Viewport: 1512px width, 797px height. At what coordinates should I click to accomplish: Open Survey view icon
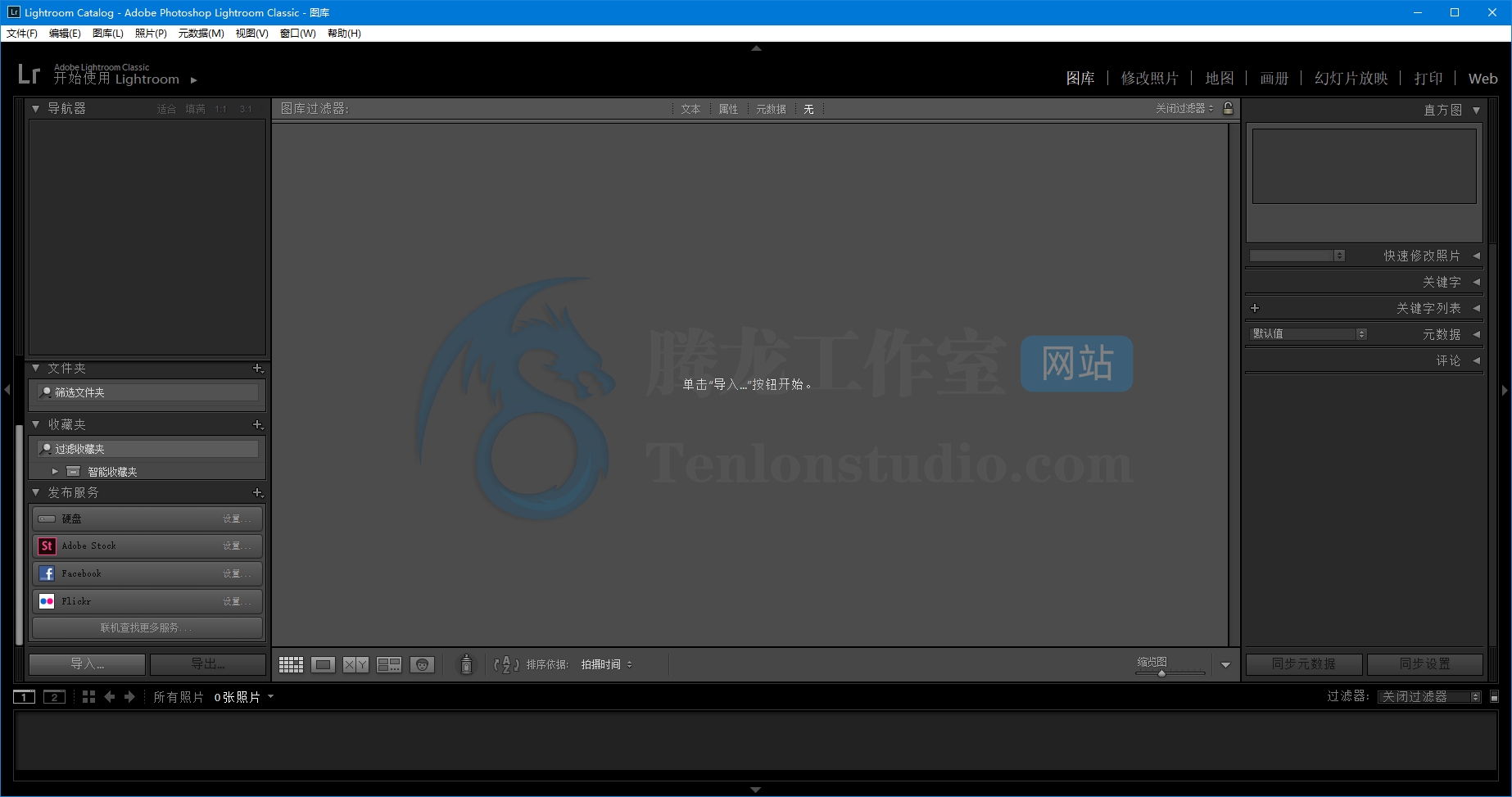[x=389, y=664]
